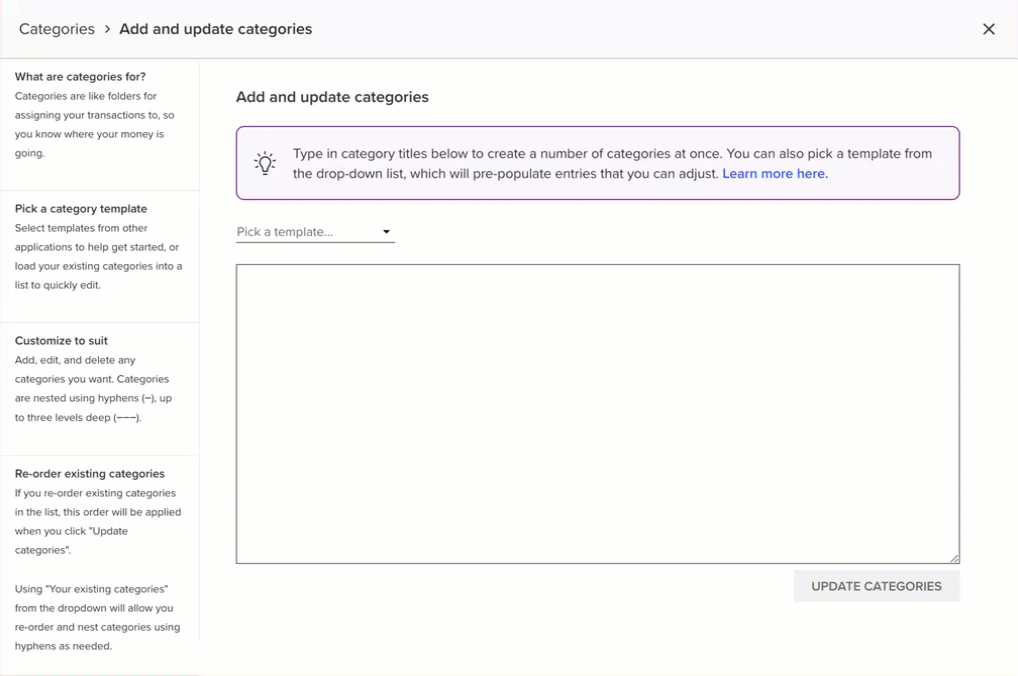Select the "Customize to suit" sidebar heading
Image resolution: width=1018 pixels, height=676 pixels.
point(61,341)
